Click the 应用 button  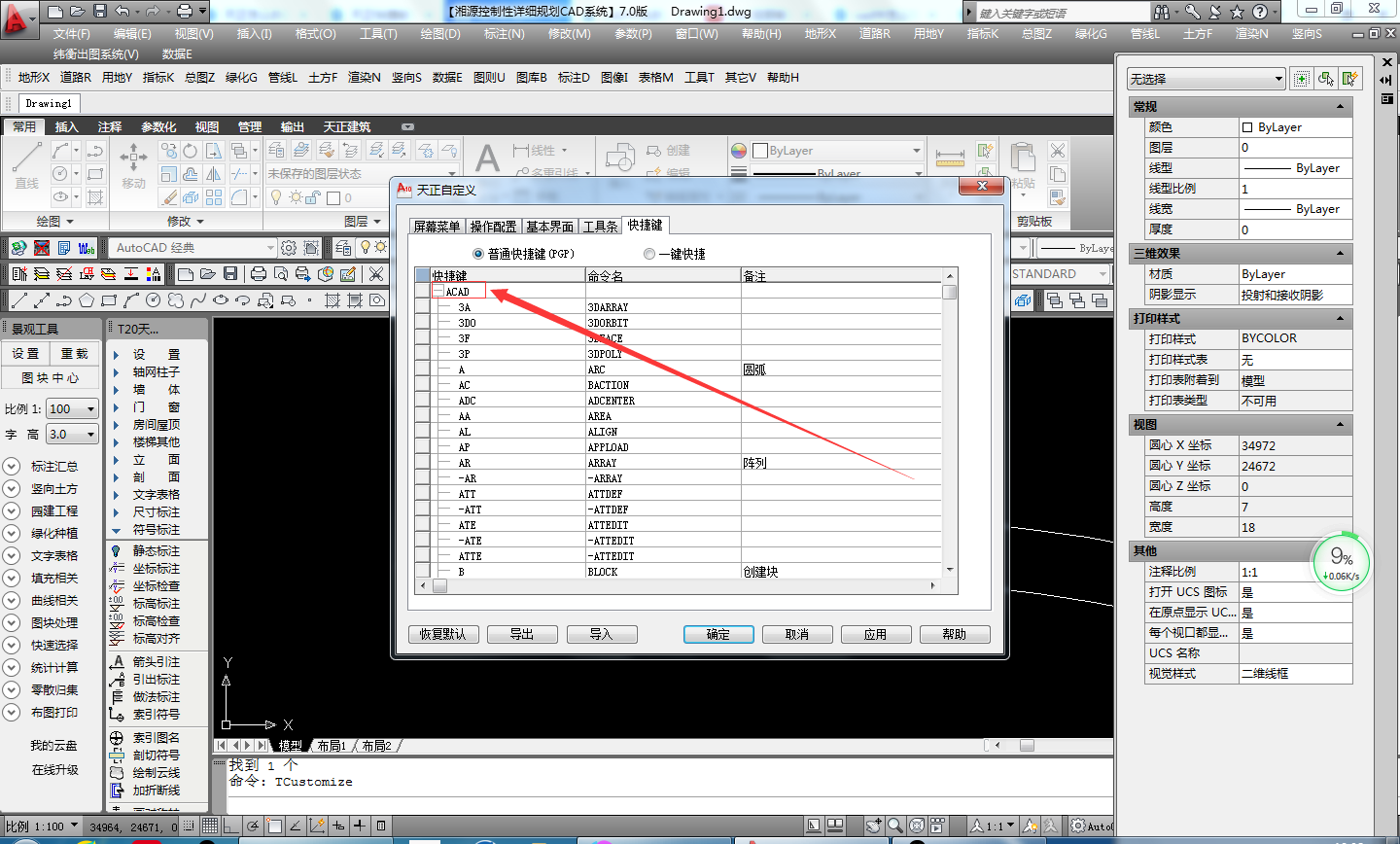pos(876,634)
